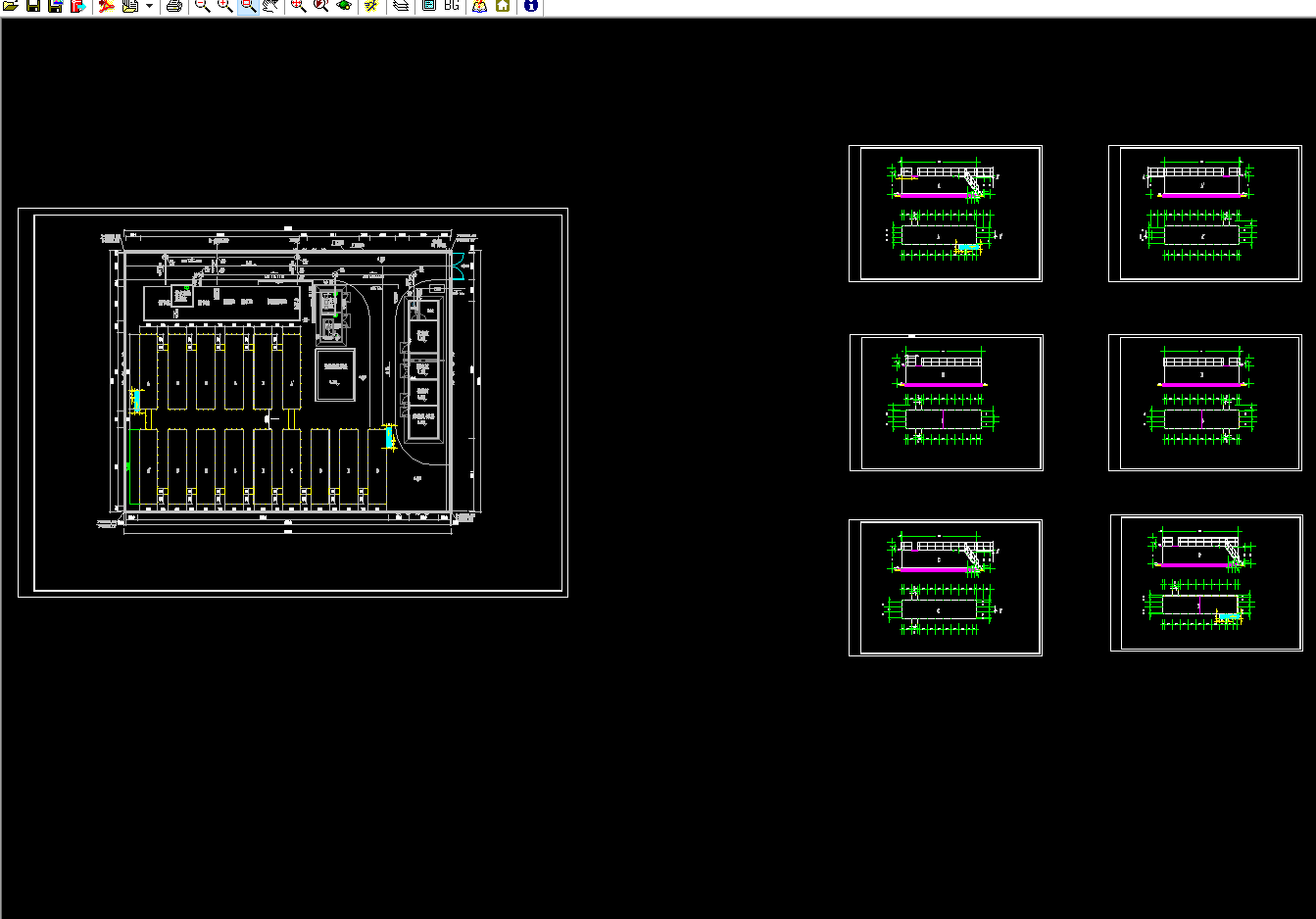The width and height of the screenshot is (1316, 919).
Task: Click the yellow measure tool icon
Action: [371, 6]
